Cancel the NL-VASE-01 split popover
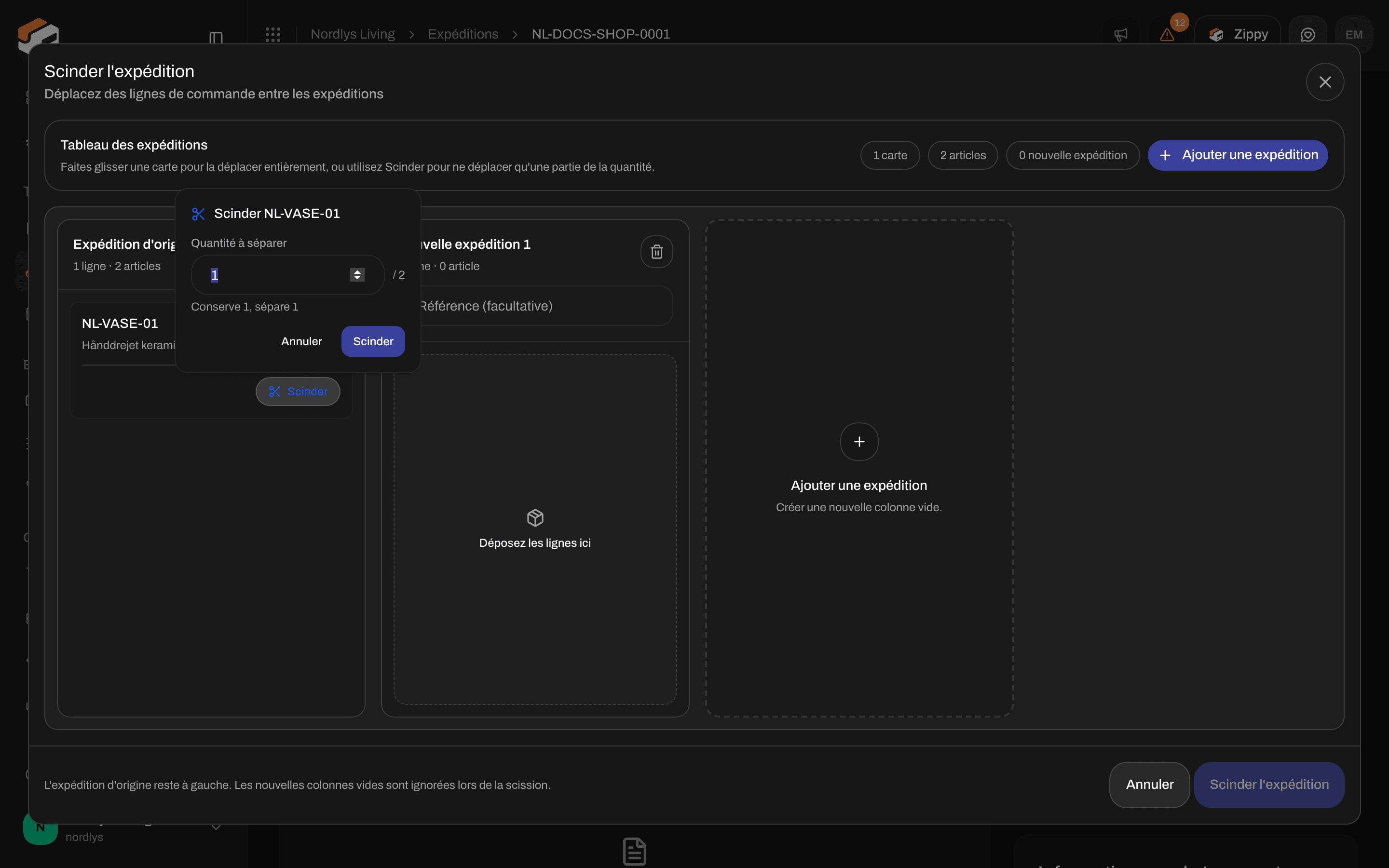Viewport: 1389px width, 868px height. (301, 341)
